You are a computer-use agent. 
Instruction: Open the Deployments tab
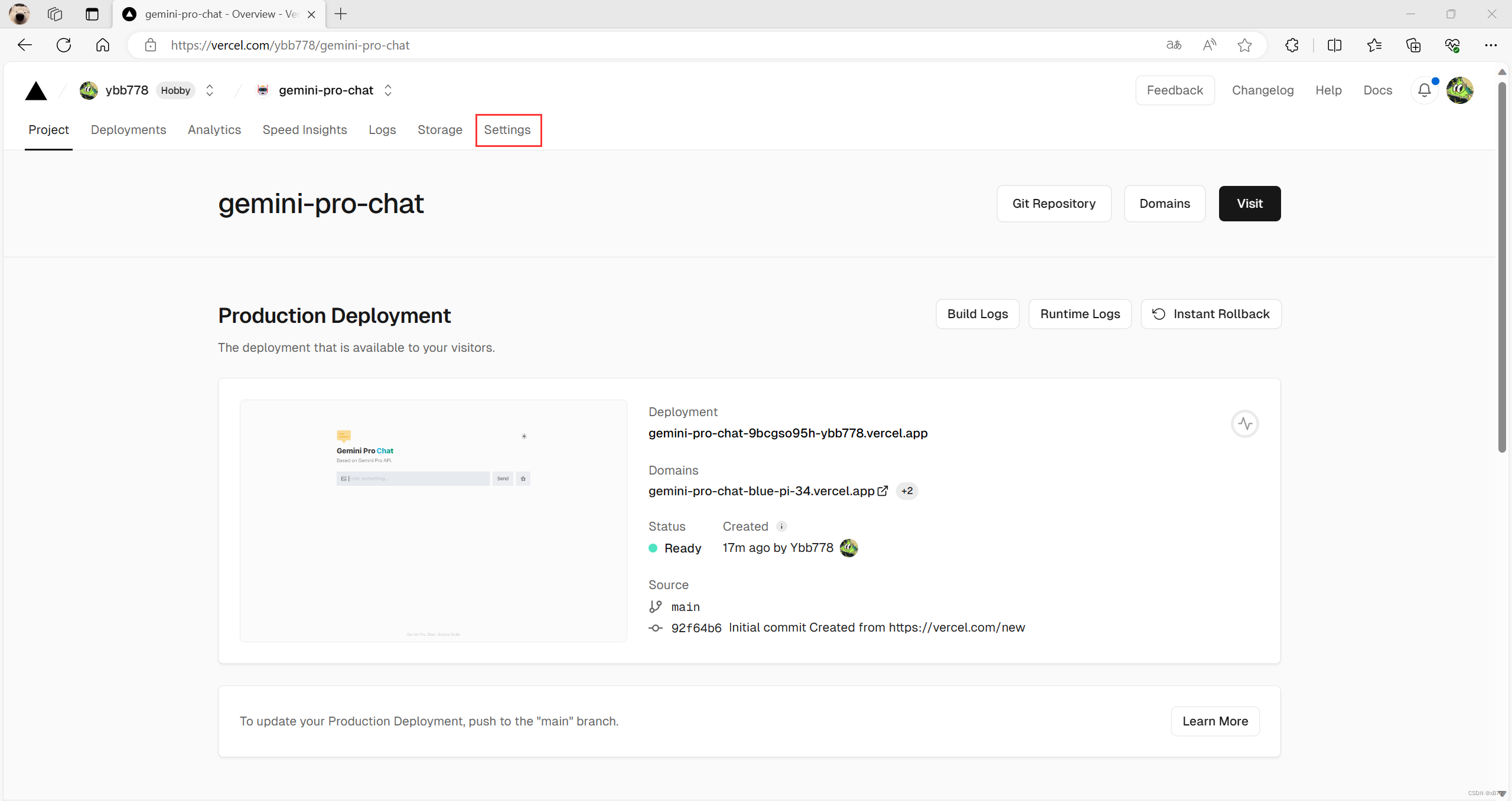click(x=128, y=130)
